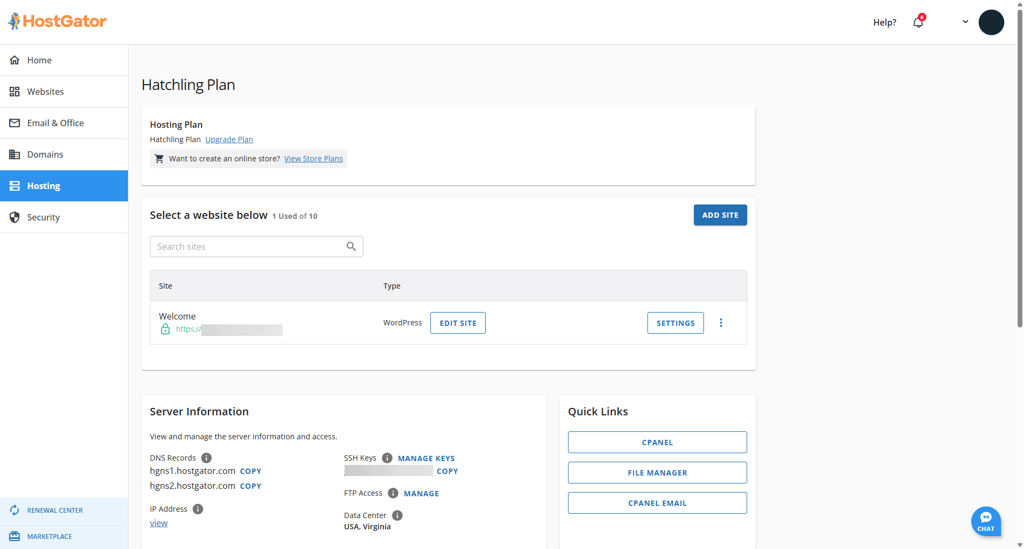
Task: Open the notifications bell
Action: (x=918, y=22)
